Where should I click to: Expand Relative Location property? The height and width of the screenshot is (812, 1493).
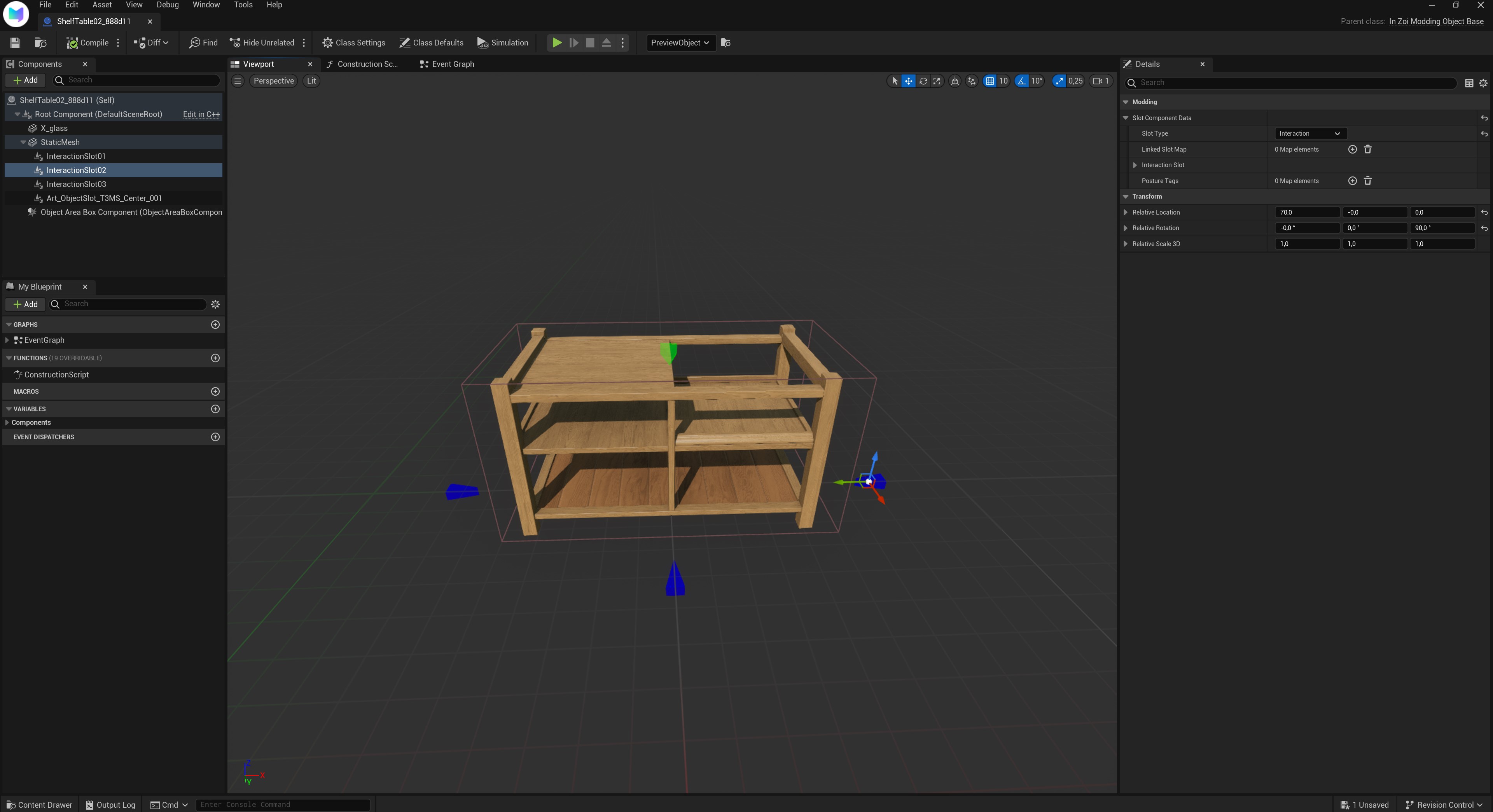click(1126, 213)
